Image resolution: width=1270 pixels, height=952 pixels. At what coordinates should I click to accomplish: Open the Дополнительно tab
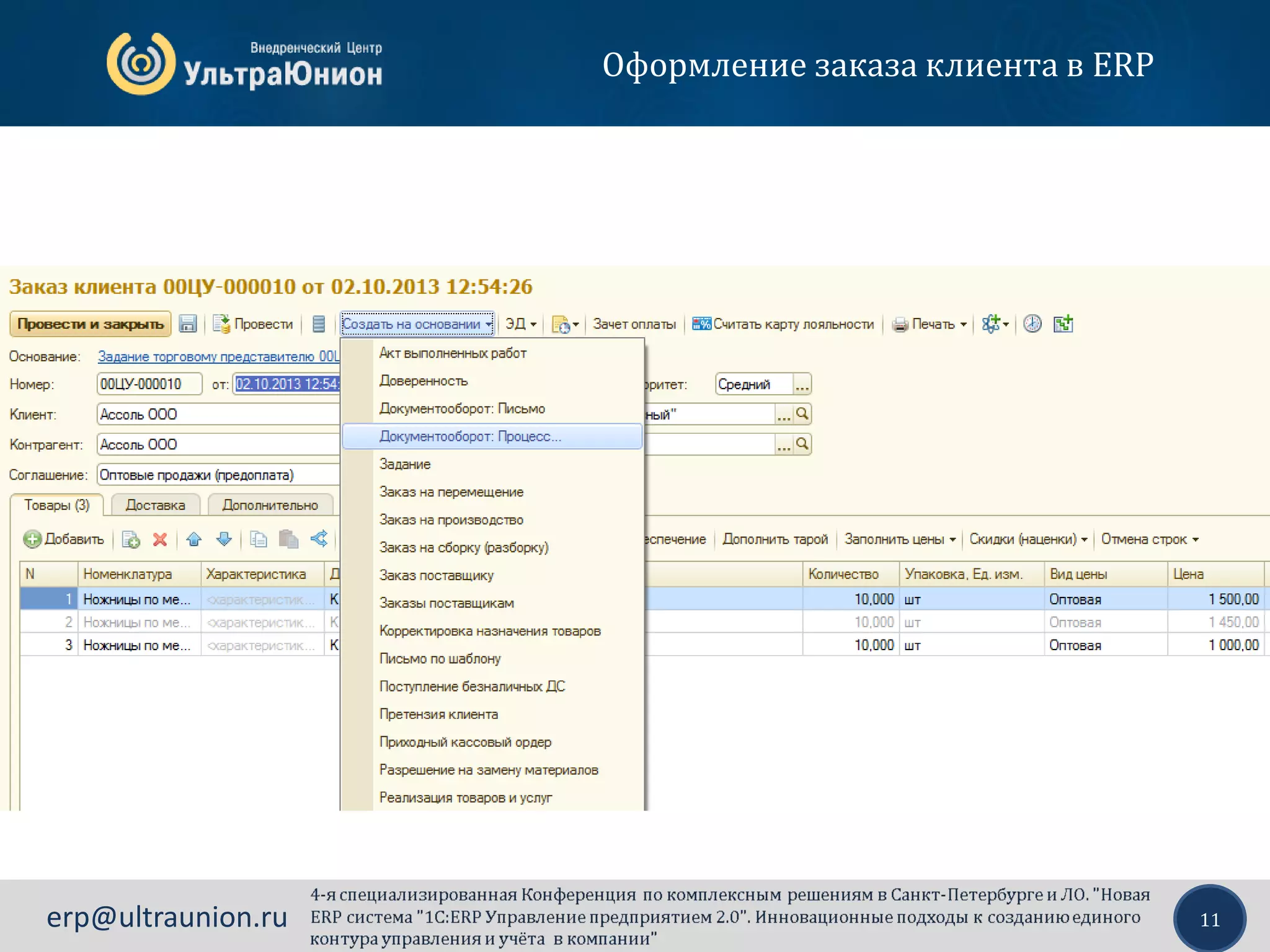point(270,505)
